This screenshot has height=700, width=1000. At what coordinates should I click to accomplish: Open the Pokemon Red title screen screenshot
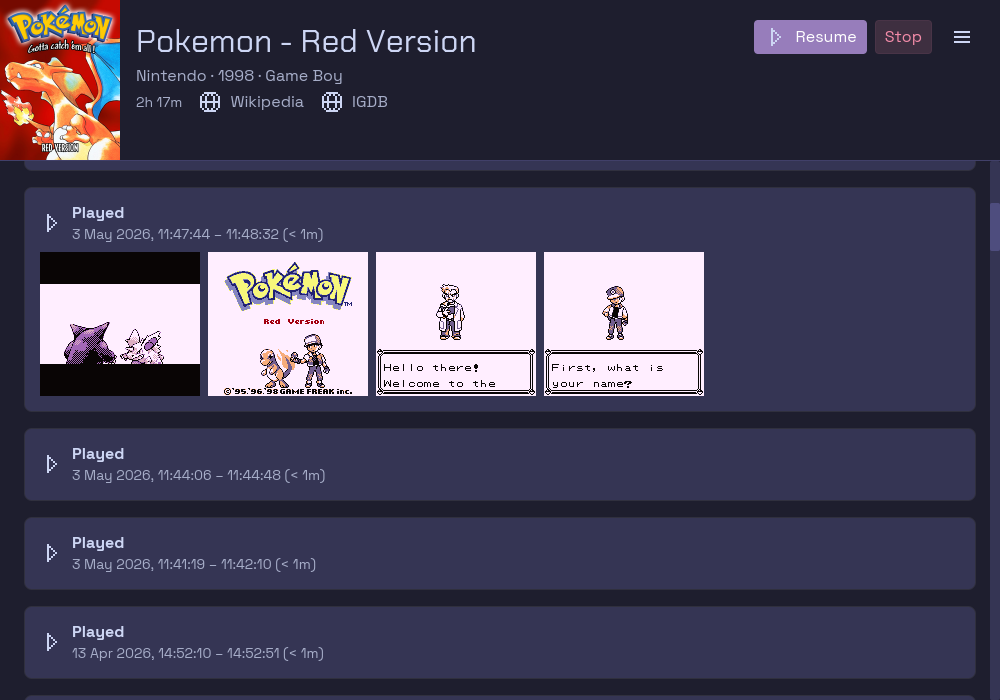pyautogui.click(x=288, y=324)
